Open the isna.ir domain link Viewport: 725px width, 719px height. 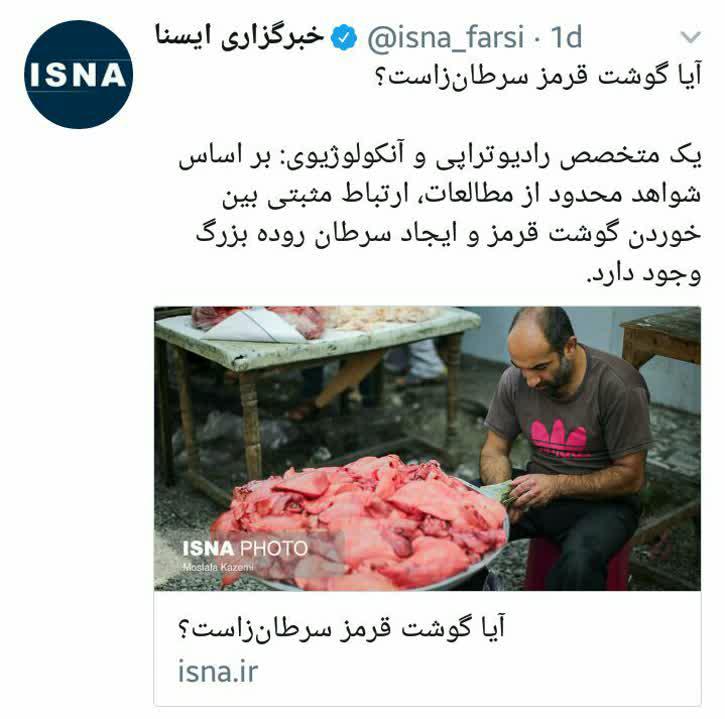click(x=218, y=671)
